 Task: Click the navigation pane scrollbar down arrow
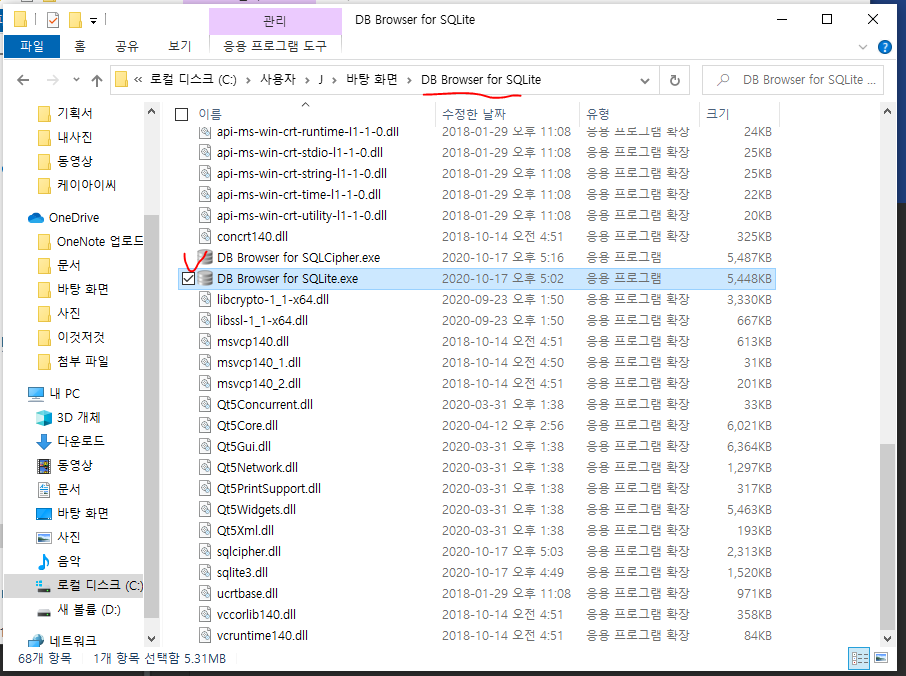coord(151,638)
